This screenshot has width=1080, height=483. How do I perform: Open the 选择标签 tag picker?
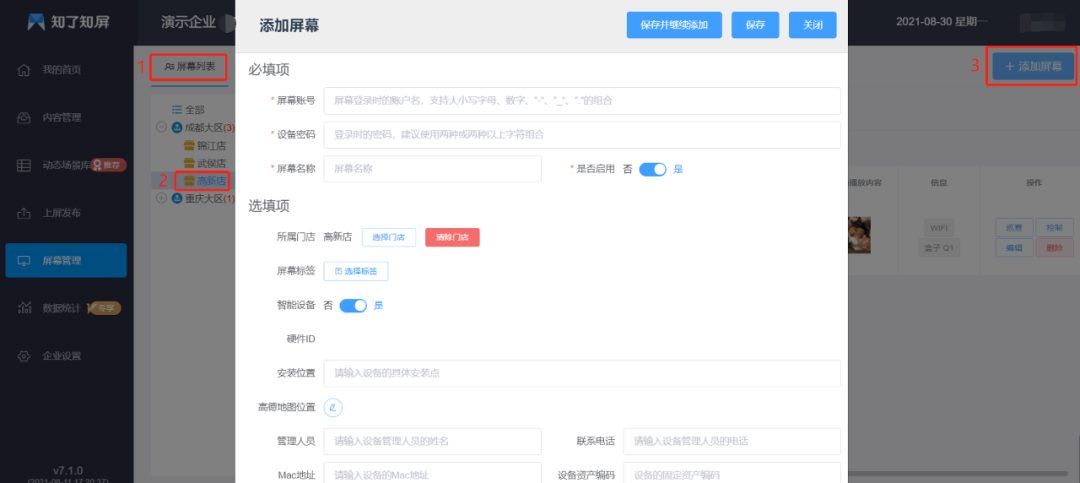point(356,271)
